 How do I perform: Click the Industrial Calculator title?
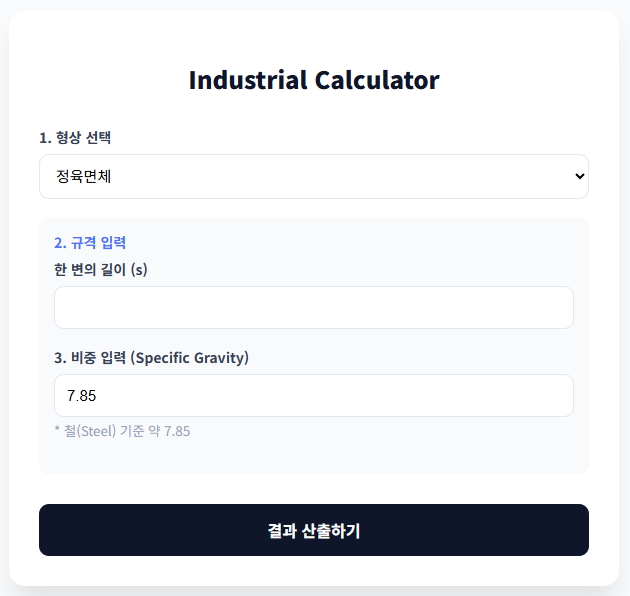pyautogui.click(x=313, y=80)
